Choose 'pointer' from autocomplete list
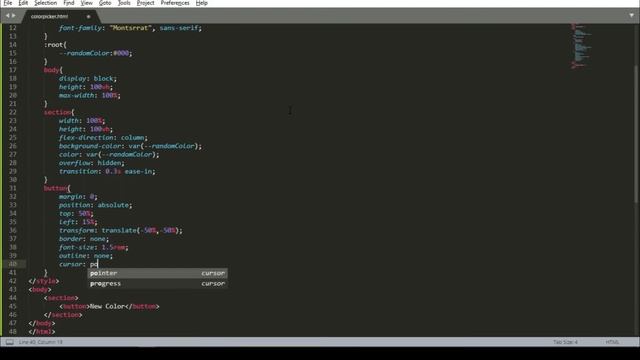 click(158, 273)
